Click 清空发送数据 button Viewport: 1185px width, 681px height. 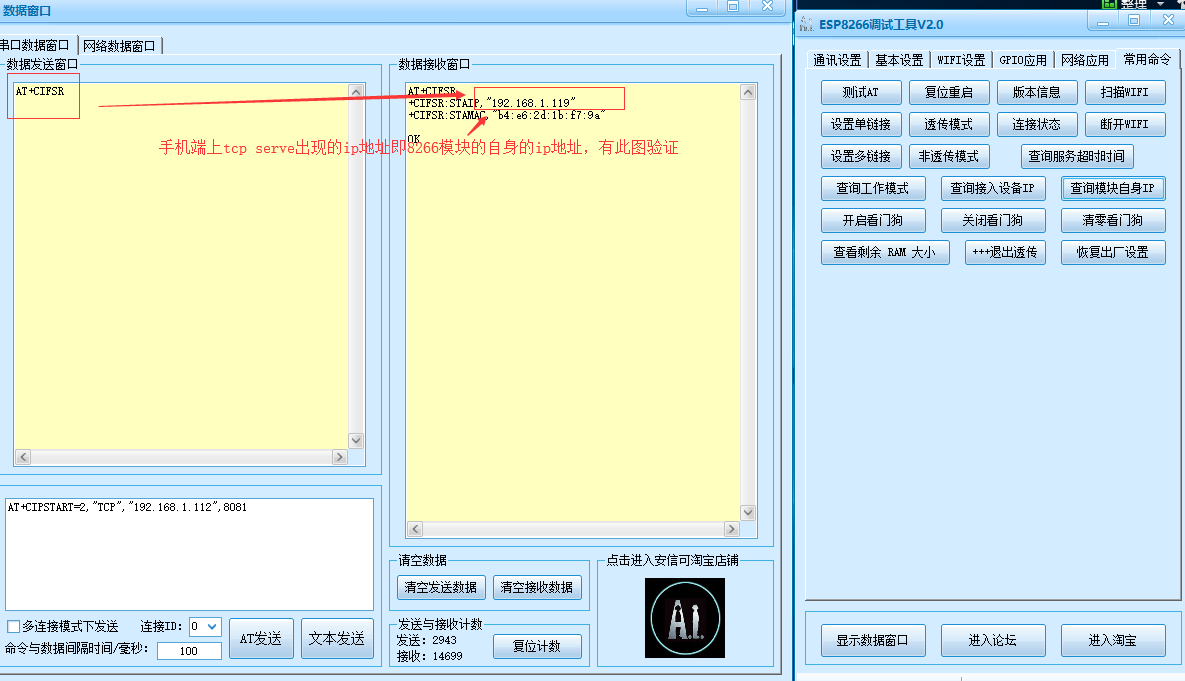pyautogui.click(x=441, y=587)
